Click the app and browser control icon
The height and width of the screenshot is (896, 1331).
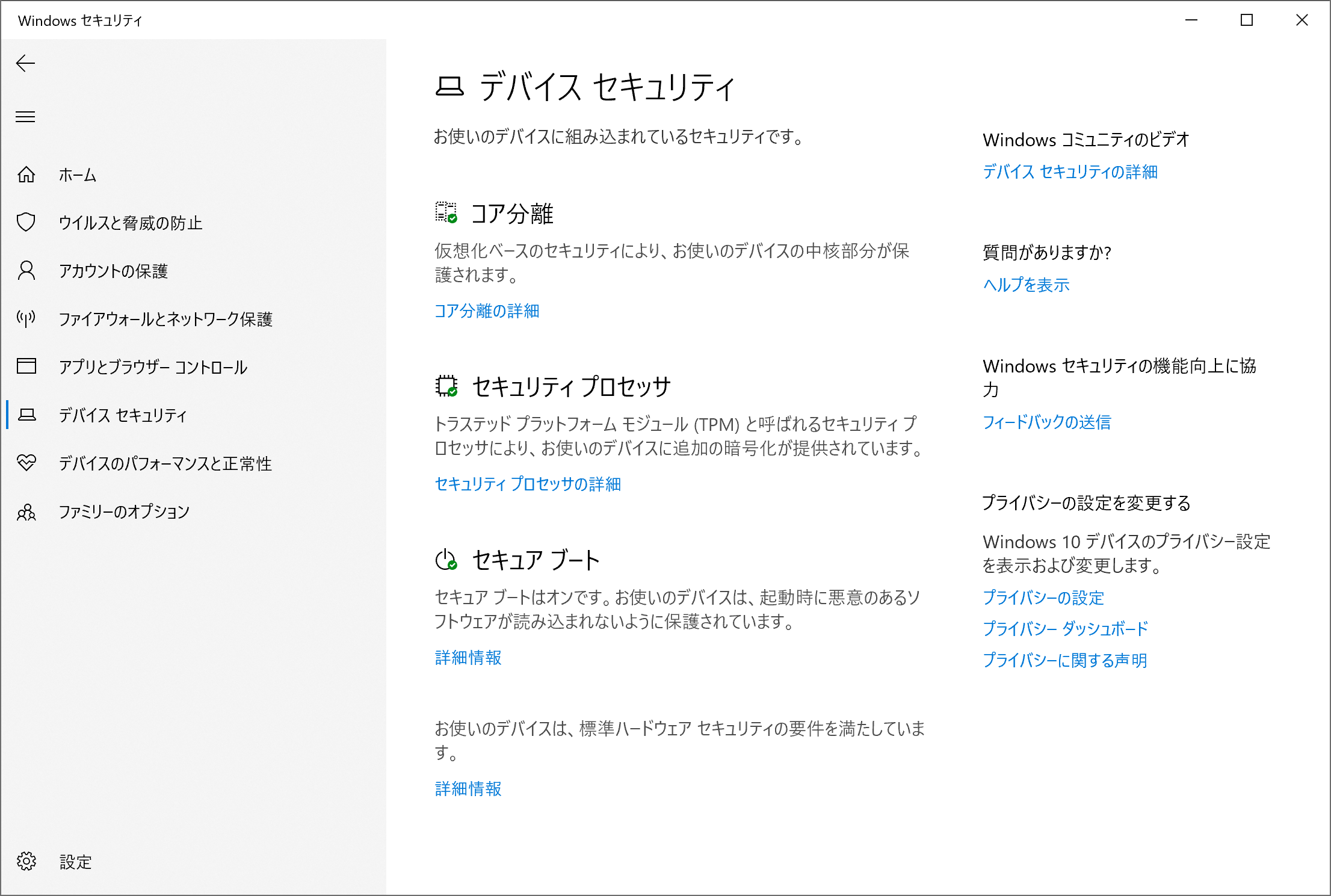pos(26,366)
